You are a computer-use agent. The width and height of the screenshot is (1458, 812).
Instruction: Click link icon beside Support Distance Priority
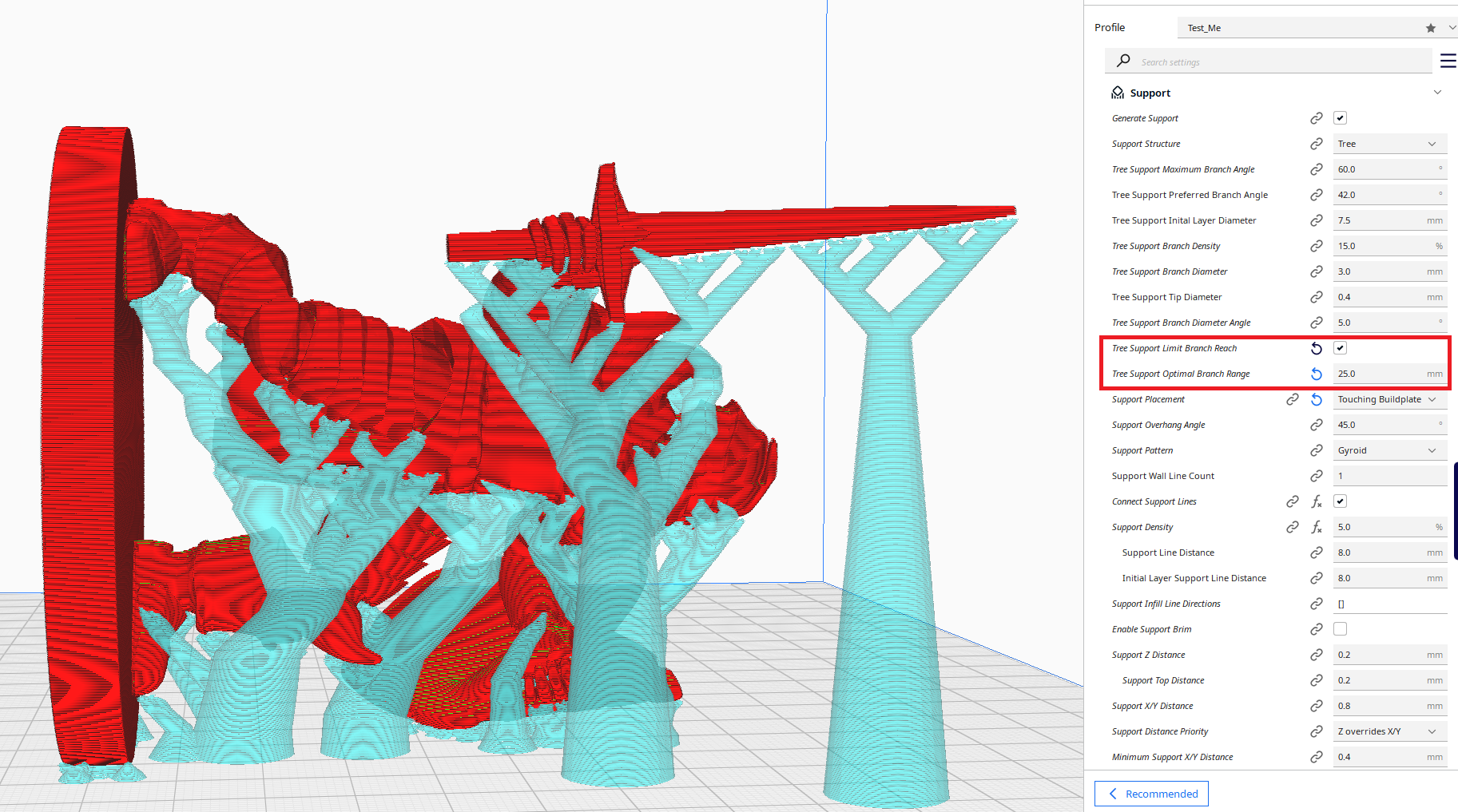click(x=1316, y=731)
